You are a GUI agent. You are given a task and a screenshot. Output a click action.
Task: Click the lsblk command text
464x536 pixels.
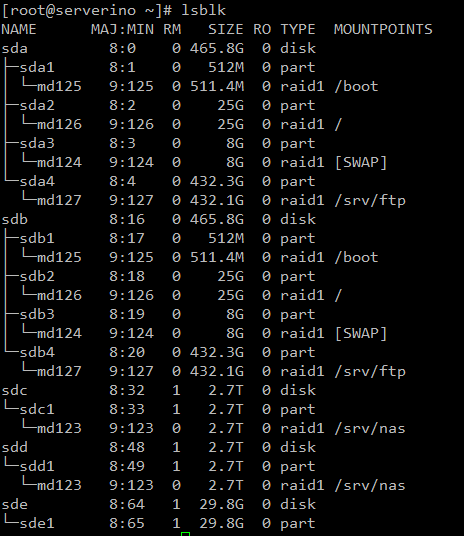(x=203, y=11)
